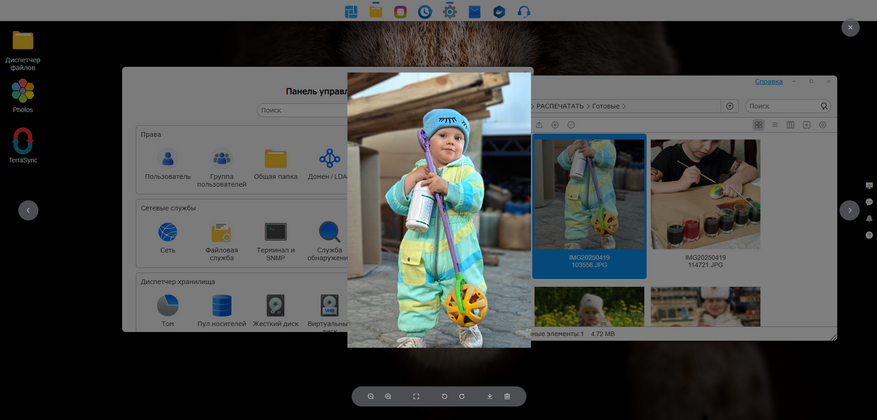Open the Docker whale hexagon icon
877x420 pixels.
[499, 11]
